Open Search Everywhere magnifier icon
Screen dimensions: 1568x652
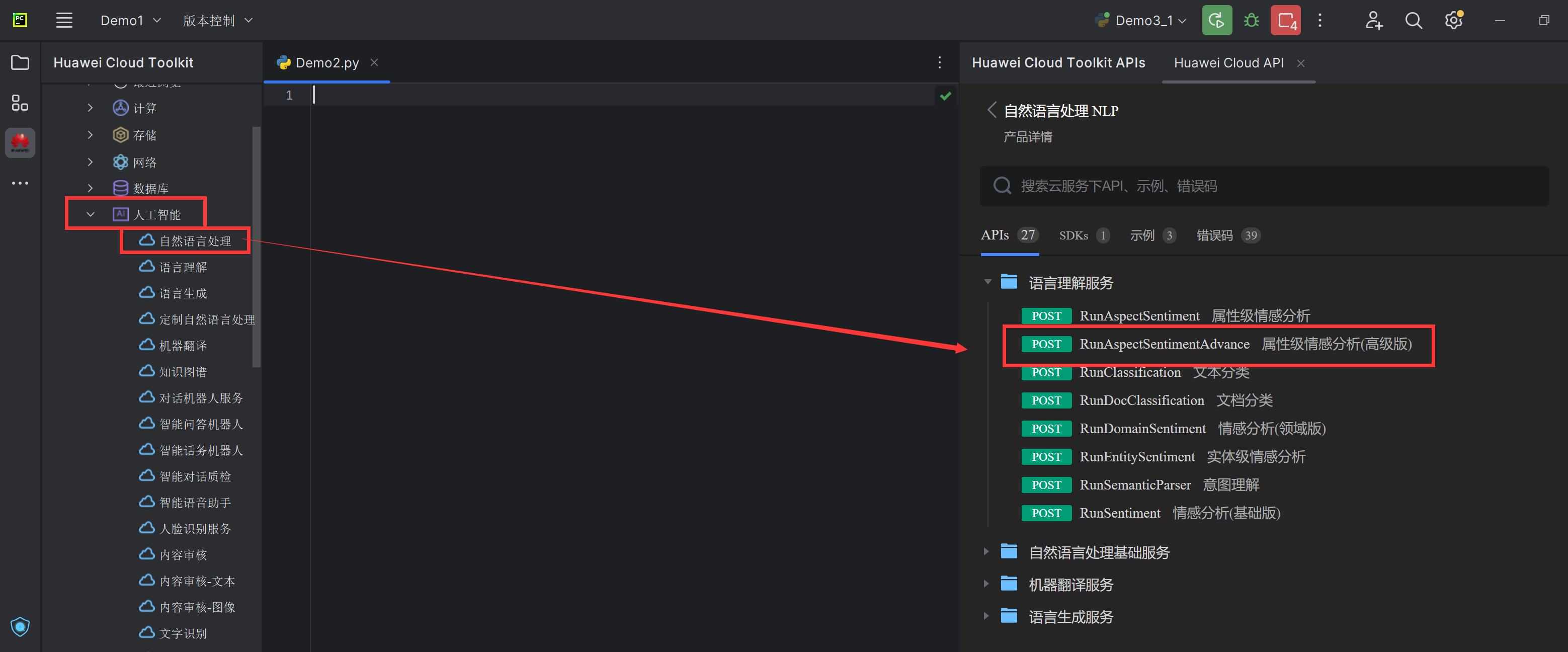coord(1414,21)
